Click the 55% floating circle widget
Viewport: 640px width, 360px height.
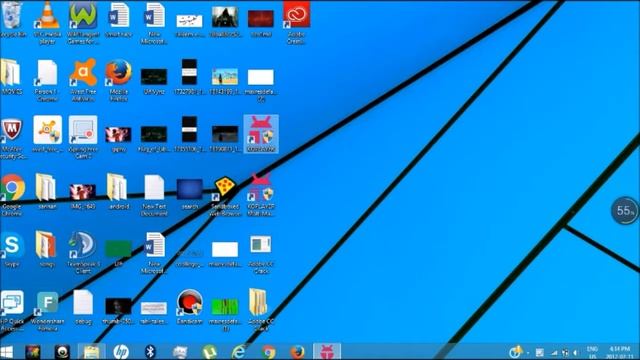[625, 211]
